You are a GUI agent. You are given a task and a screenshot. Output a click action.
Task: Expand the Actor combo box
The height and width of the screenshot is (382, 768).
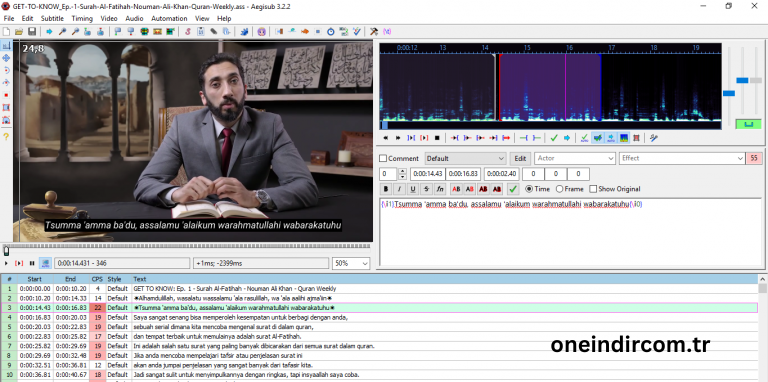click(611, 158)
